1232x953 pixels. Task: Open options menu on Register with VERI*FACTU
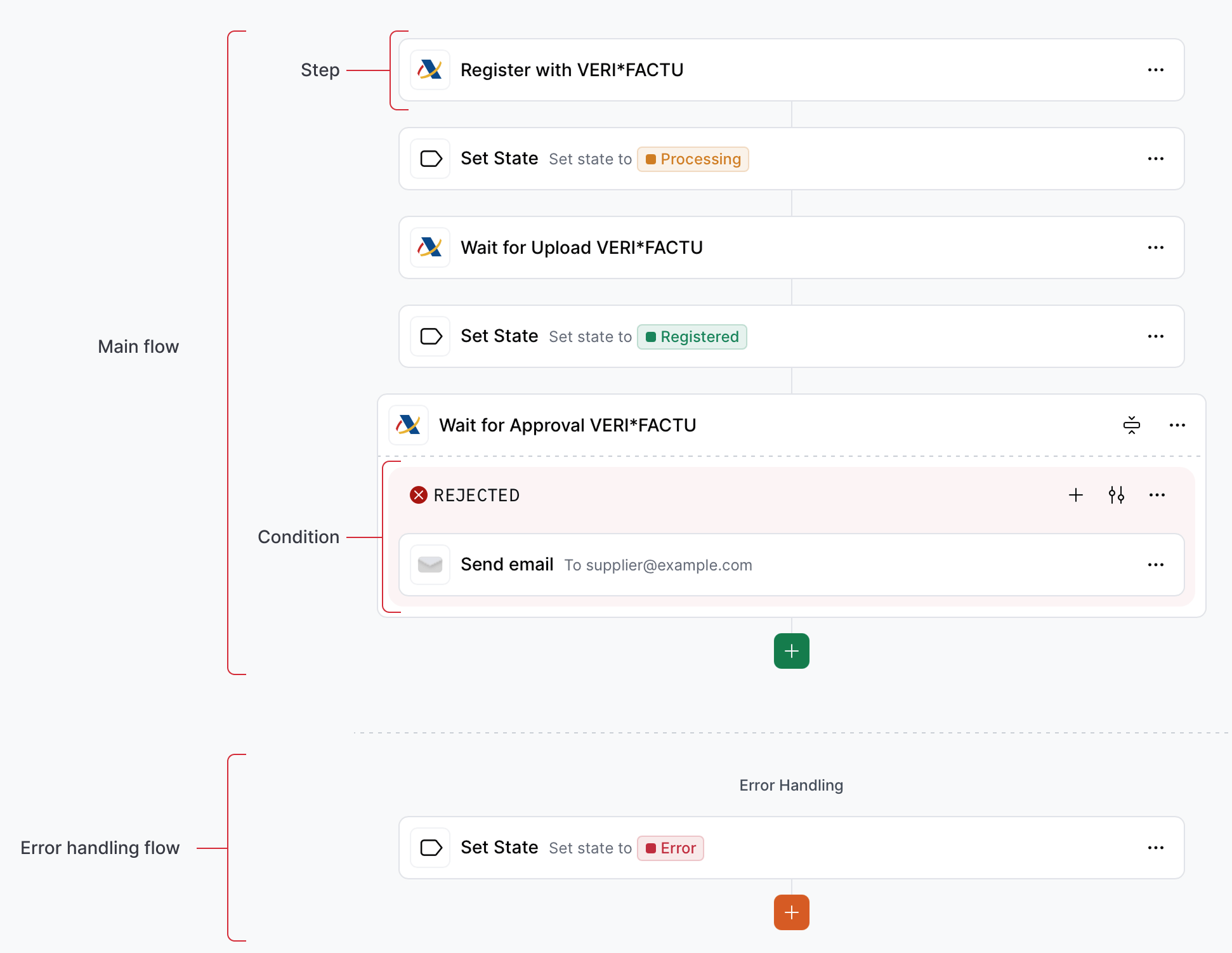[1156, 70]
